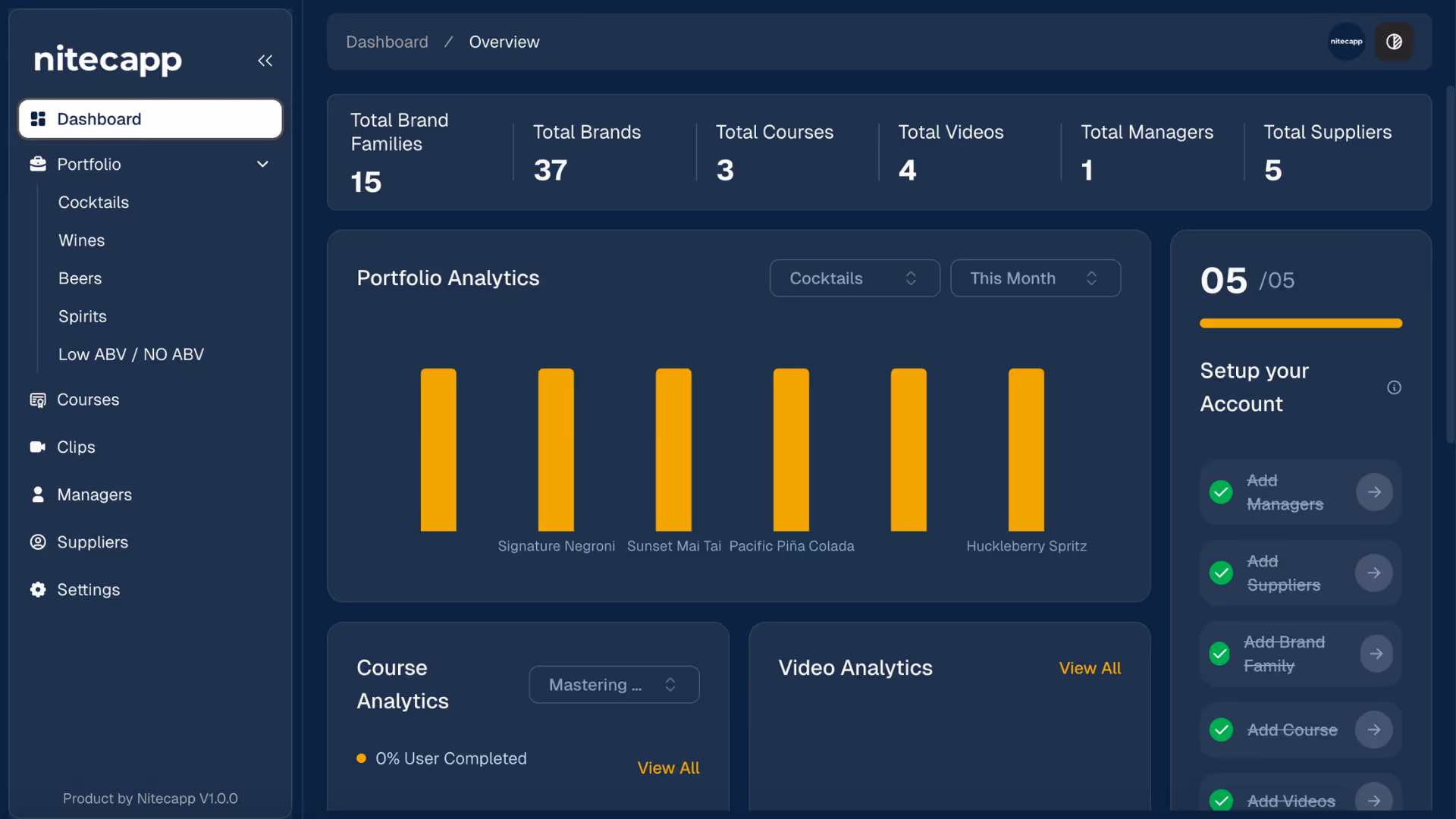Toggle the Add Suppliers green checkmark

[1221, 573]
